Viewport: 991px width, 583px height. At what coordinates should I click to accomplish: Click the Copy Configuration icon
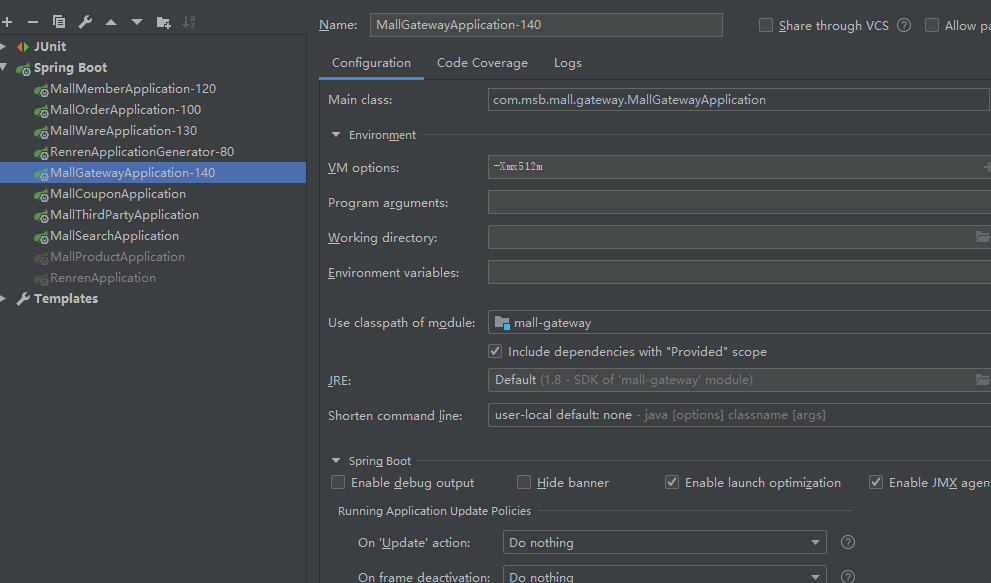(59, 22)
